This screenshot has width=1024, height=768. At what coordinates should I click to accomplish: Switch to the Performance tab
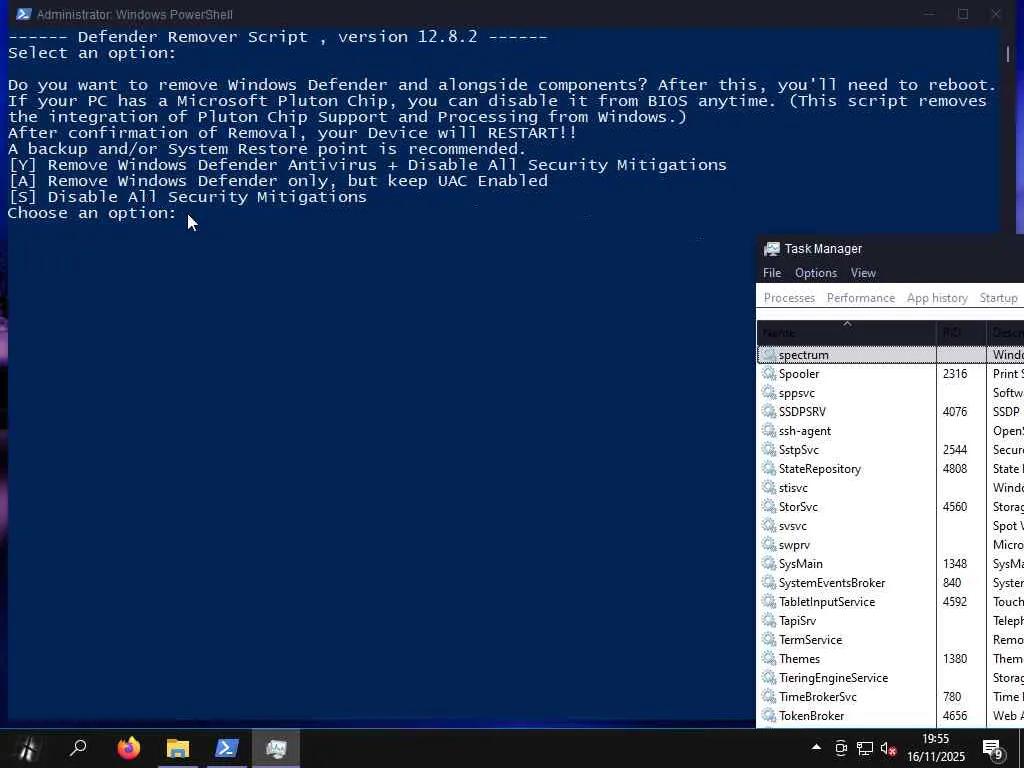click(861, 298)
